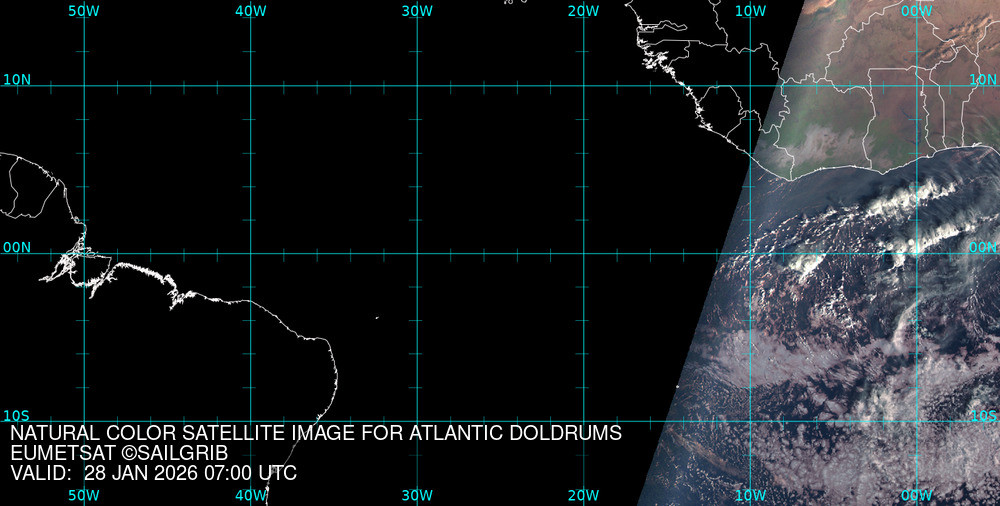
Task: Click the right-edge 10N latitude label
Action: (984, 79)
